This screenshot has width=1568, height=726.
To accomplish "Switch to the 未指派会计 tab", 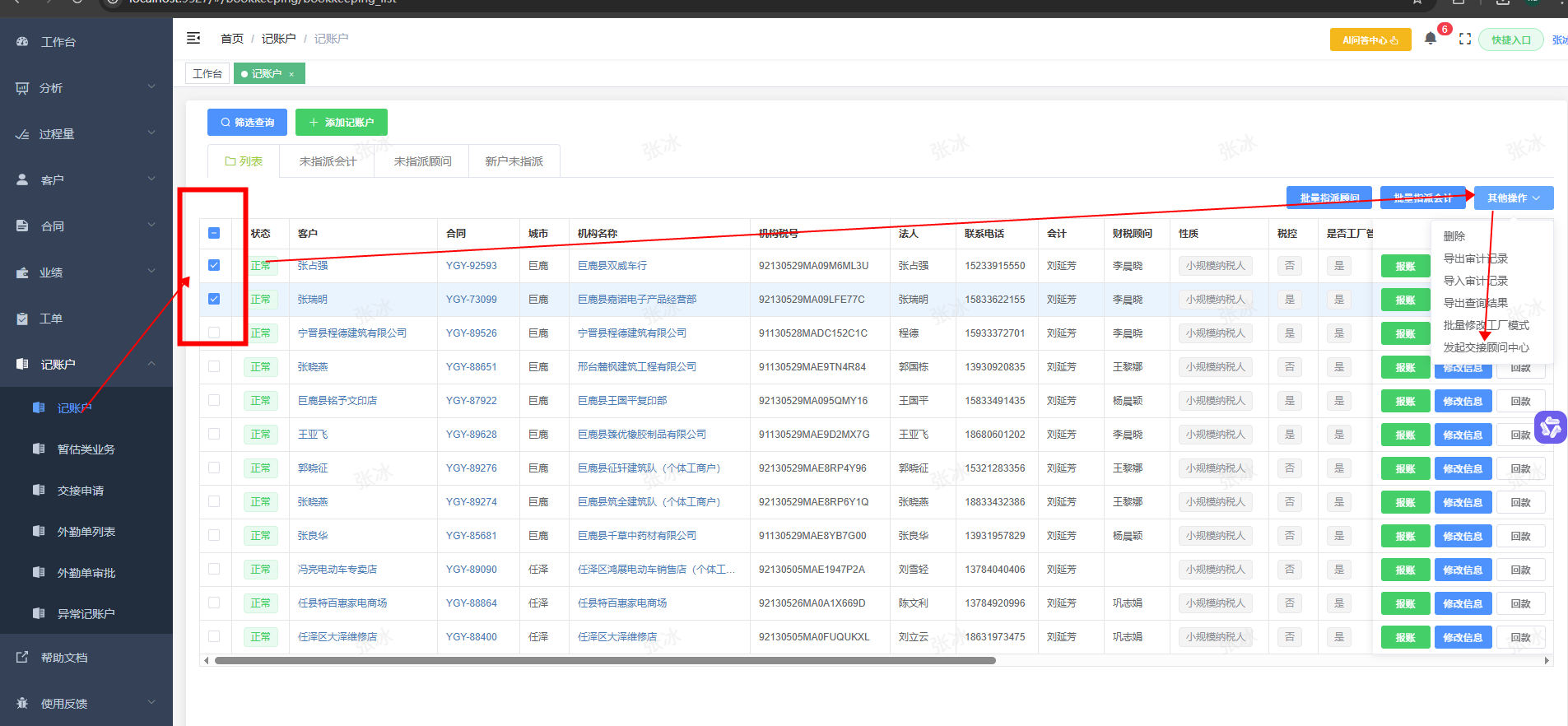I will tap(328, 161).
